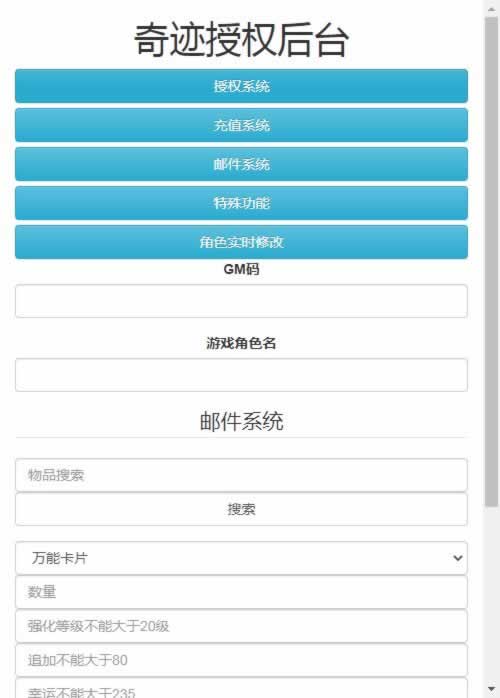This screenshot has width=500, height=698.
Task: Click the scrollbar track below thumb
Action: tap(492, 594)
